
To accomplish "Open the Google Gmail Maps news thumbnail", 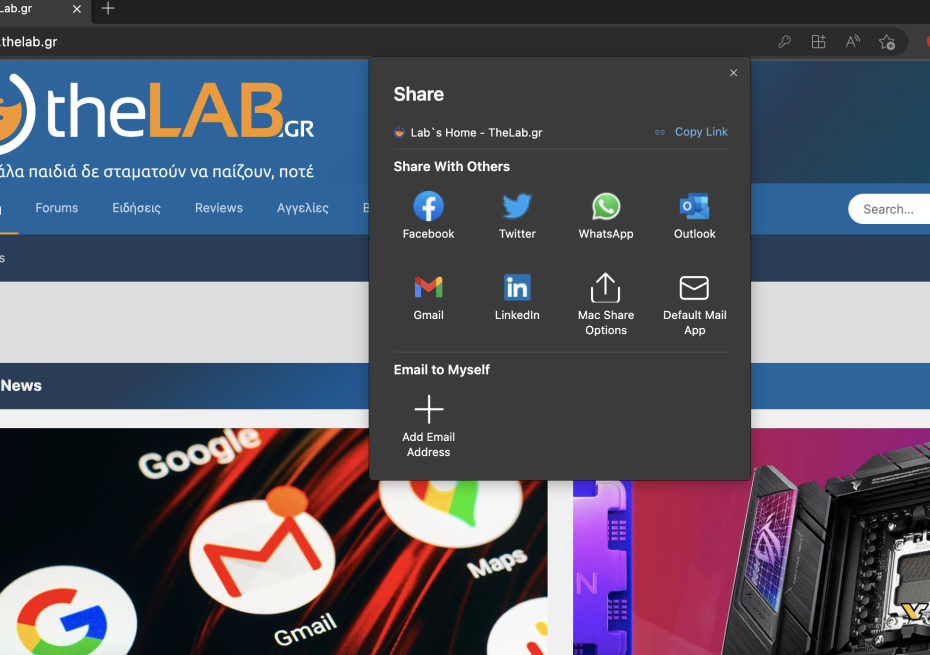I will pos(273,541).
